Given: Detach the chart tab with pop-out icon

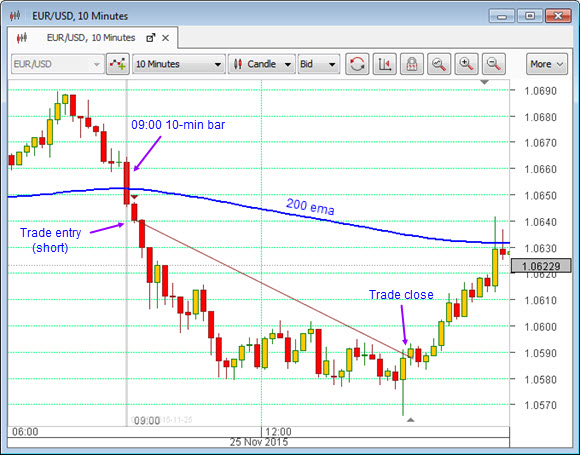Looking at the screenshot, I should tap(151, 38).
